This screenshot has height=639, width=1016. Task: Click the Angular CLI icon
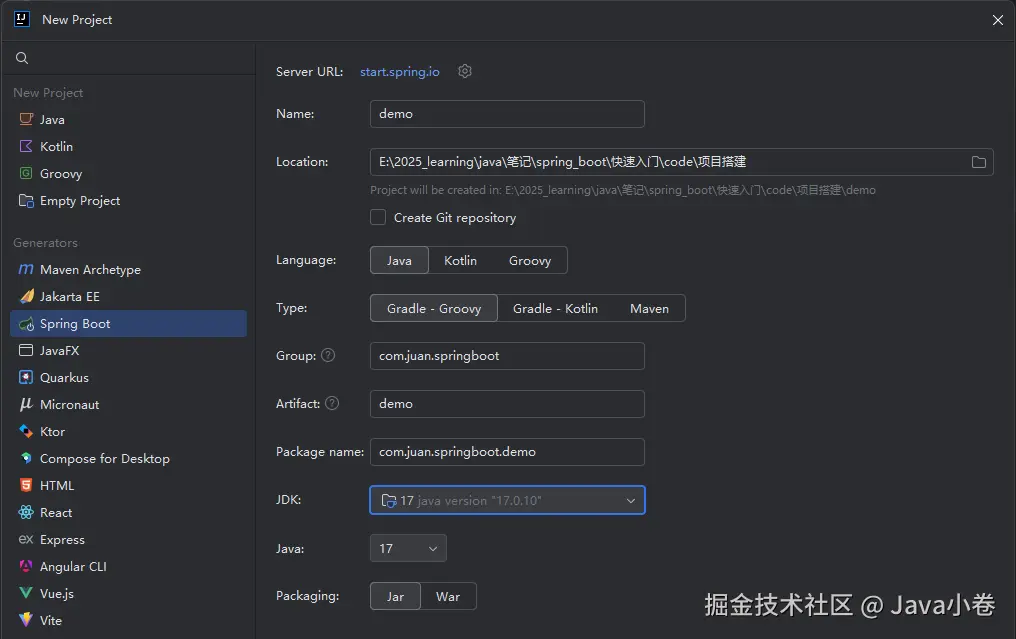[x=26, y=566]
